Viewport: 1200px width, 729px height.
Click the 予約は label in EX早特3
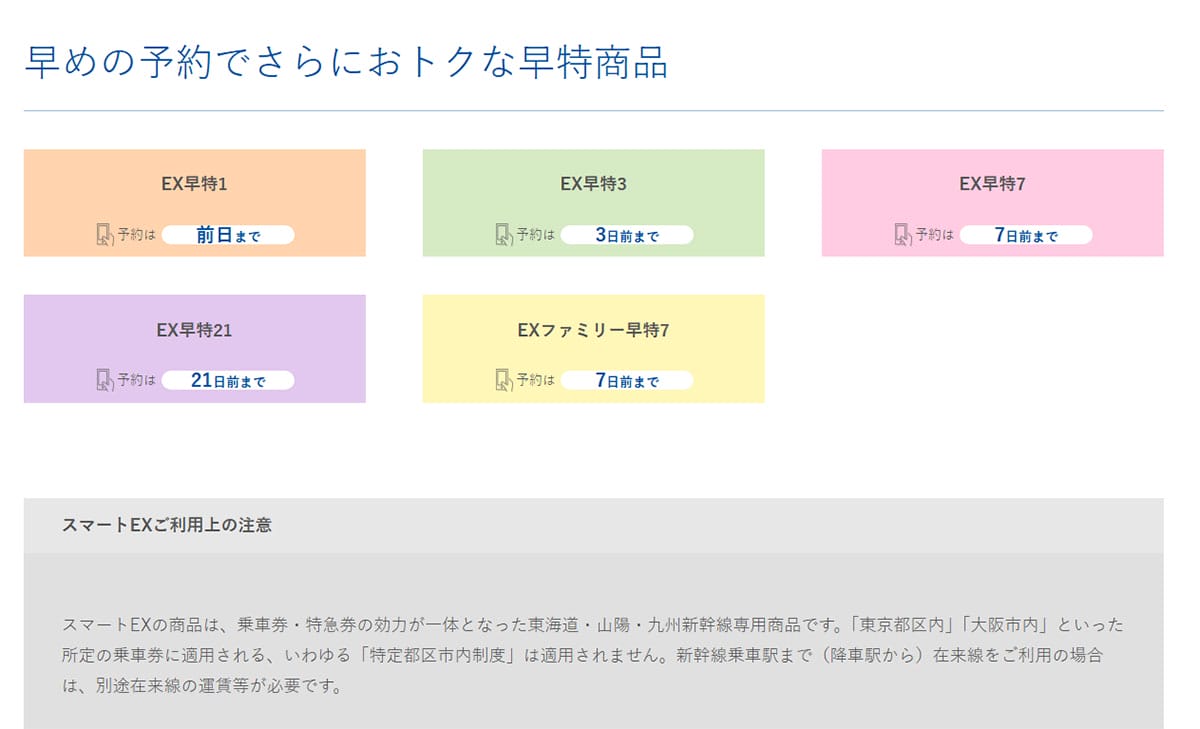[536, 235]
